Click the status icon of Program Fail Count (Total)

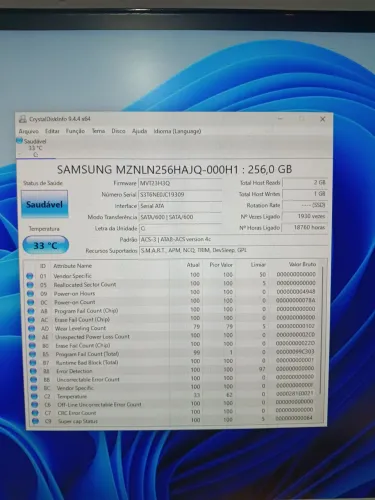[32, 354]
